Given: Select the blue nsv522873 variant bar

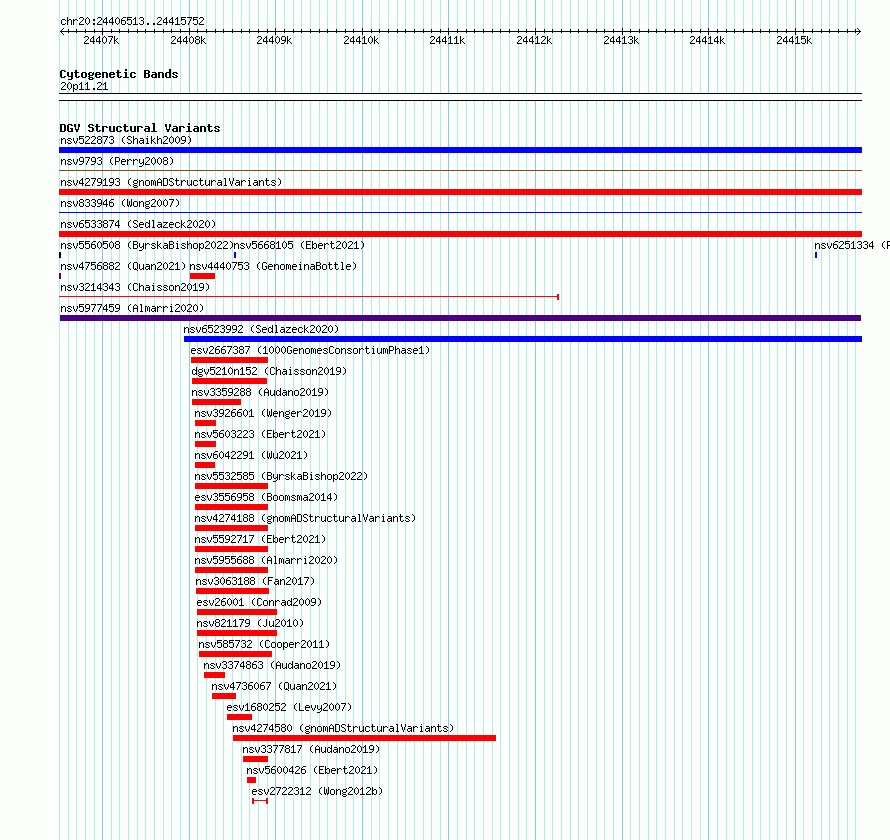Looking at the screenshot, I should coord(460,150).
